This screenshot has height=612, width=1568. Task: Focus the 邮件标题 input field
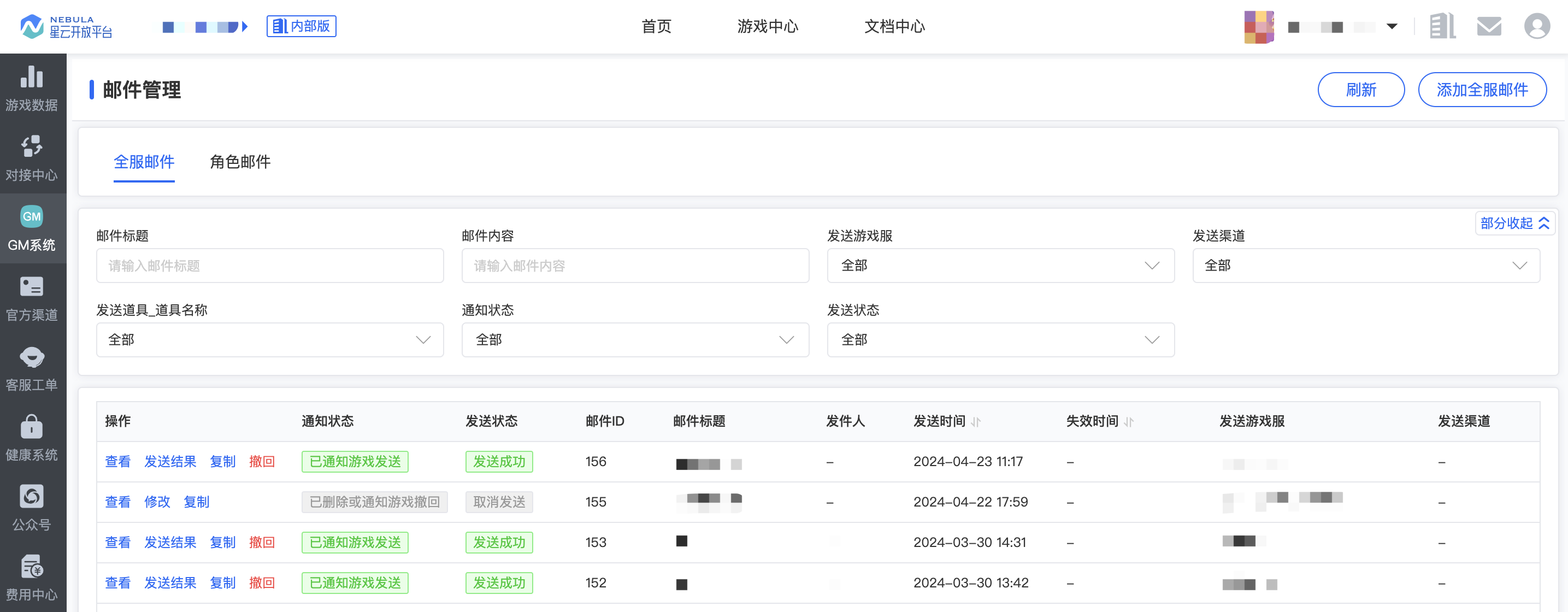(270, 266)
